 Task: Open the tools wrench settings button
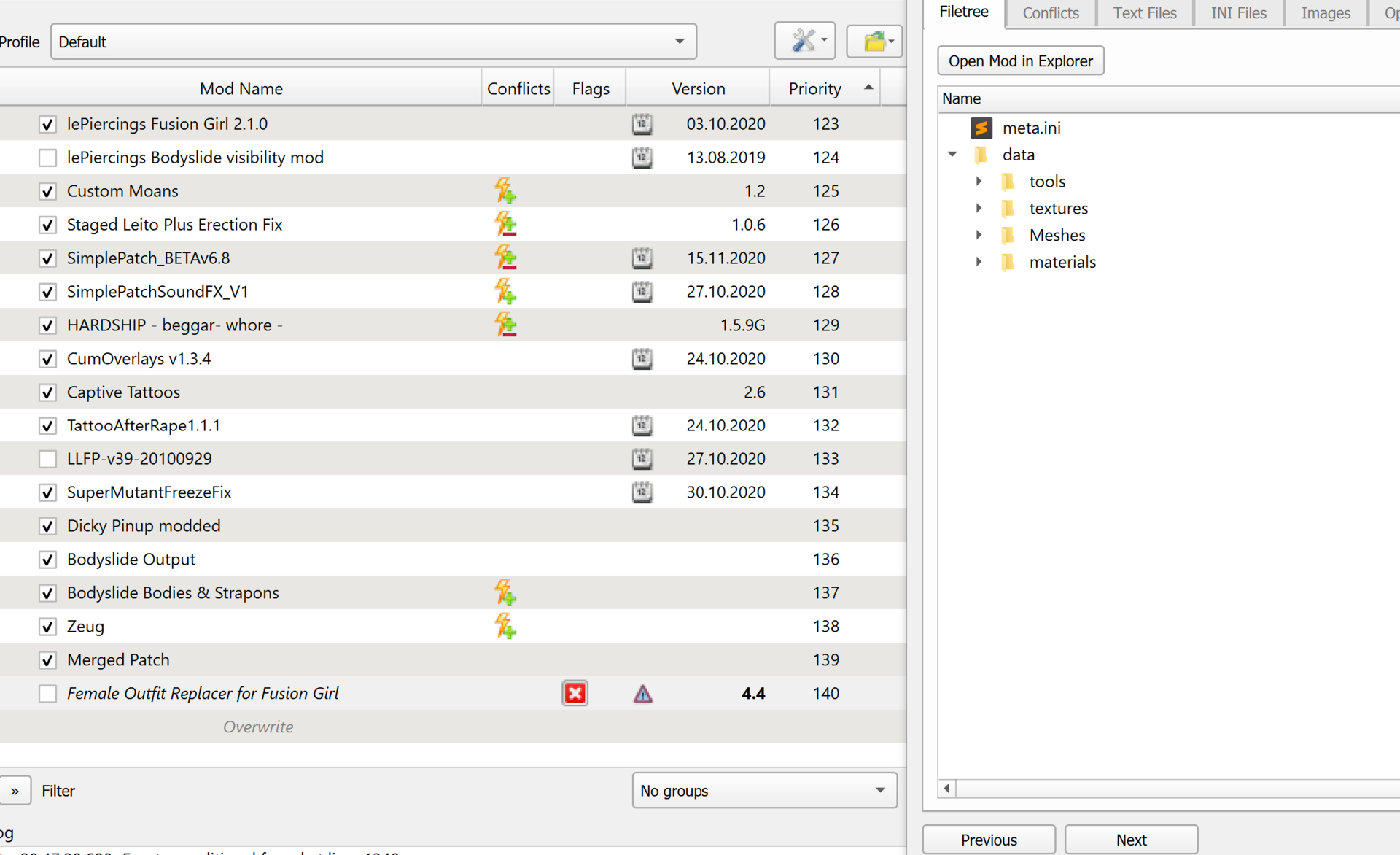coord(805,41)
